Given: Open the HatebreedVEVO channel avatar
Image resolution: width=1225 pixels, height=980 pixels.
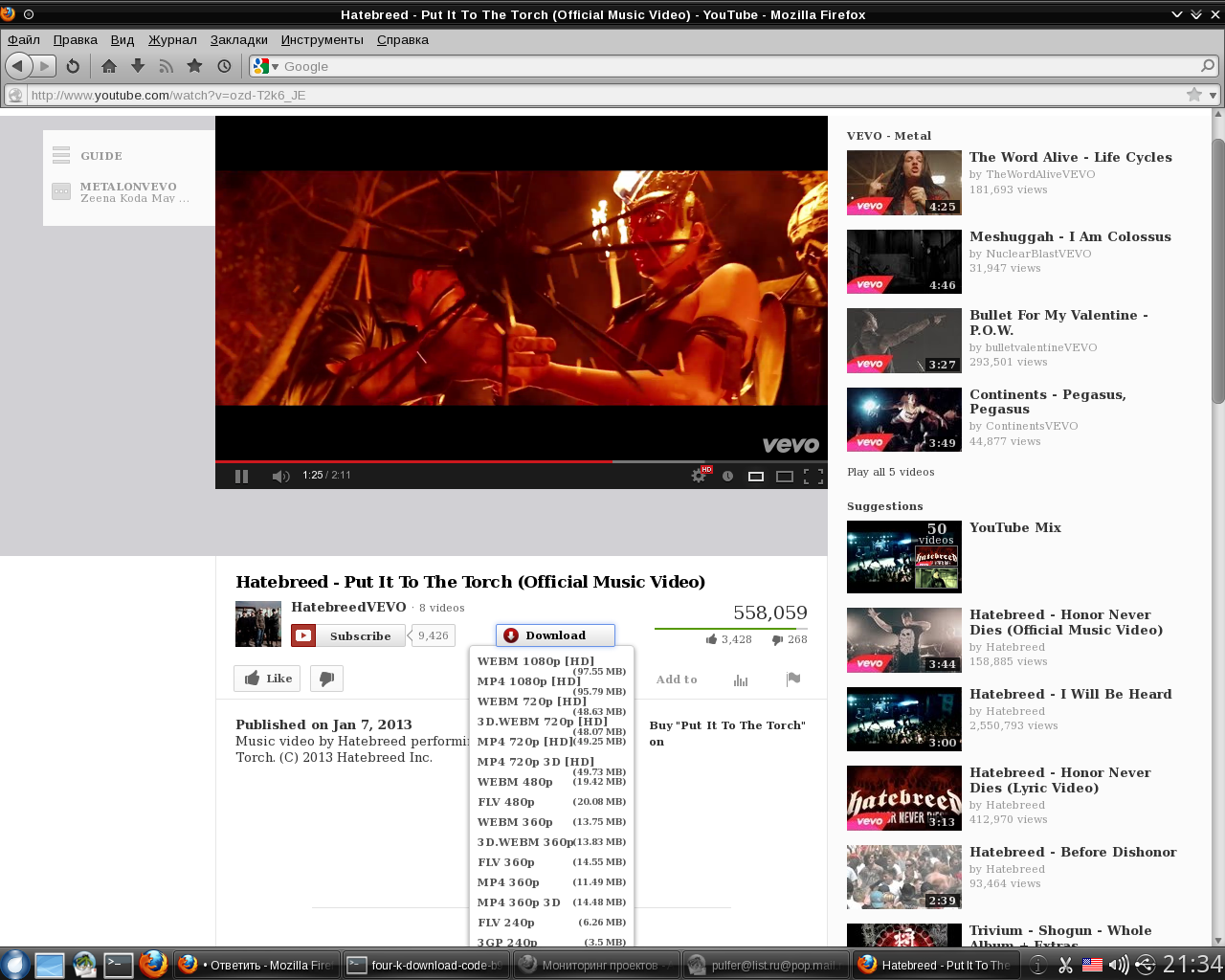Looking at the screenshot, I should point(258,624).
